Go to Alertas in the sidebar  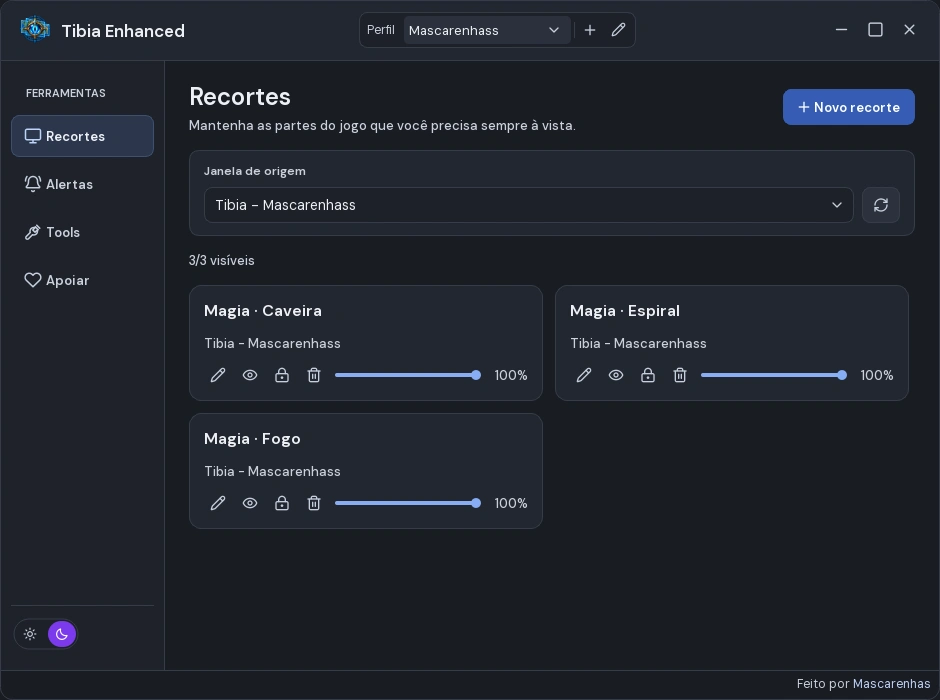[83, 184]
